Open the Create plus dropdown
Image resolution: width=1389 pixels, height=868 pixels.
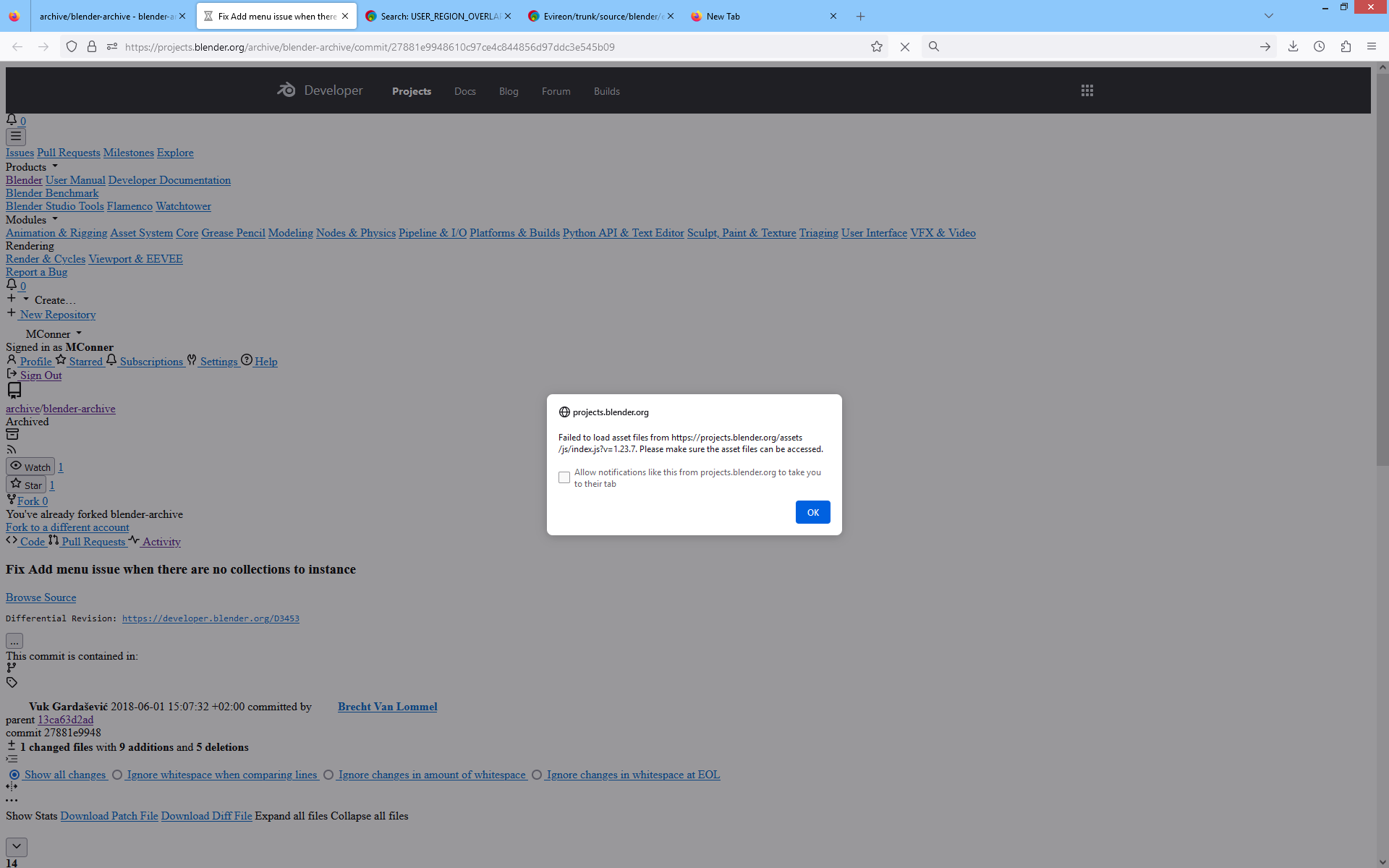[41, 299]
